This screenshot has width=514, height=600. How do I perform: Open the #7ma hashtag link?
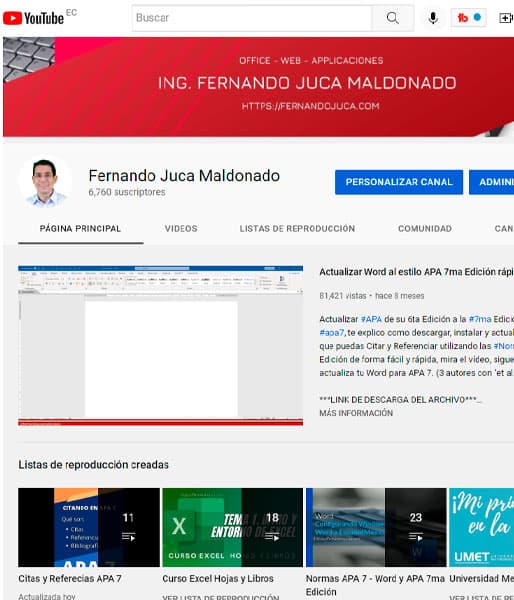tap(480, 319)
